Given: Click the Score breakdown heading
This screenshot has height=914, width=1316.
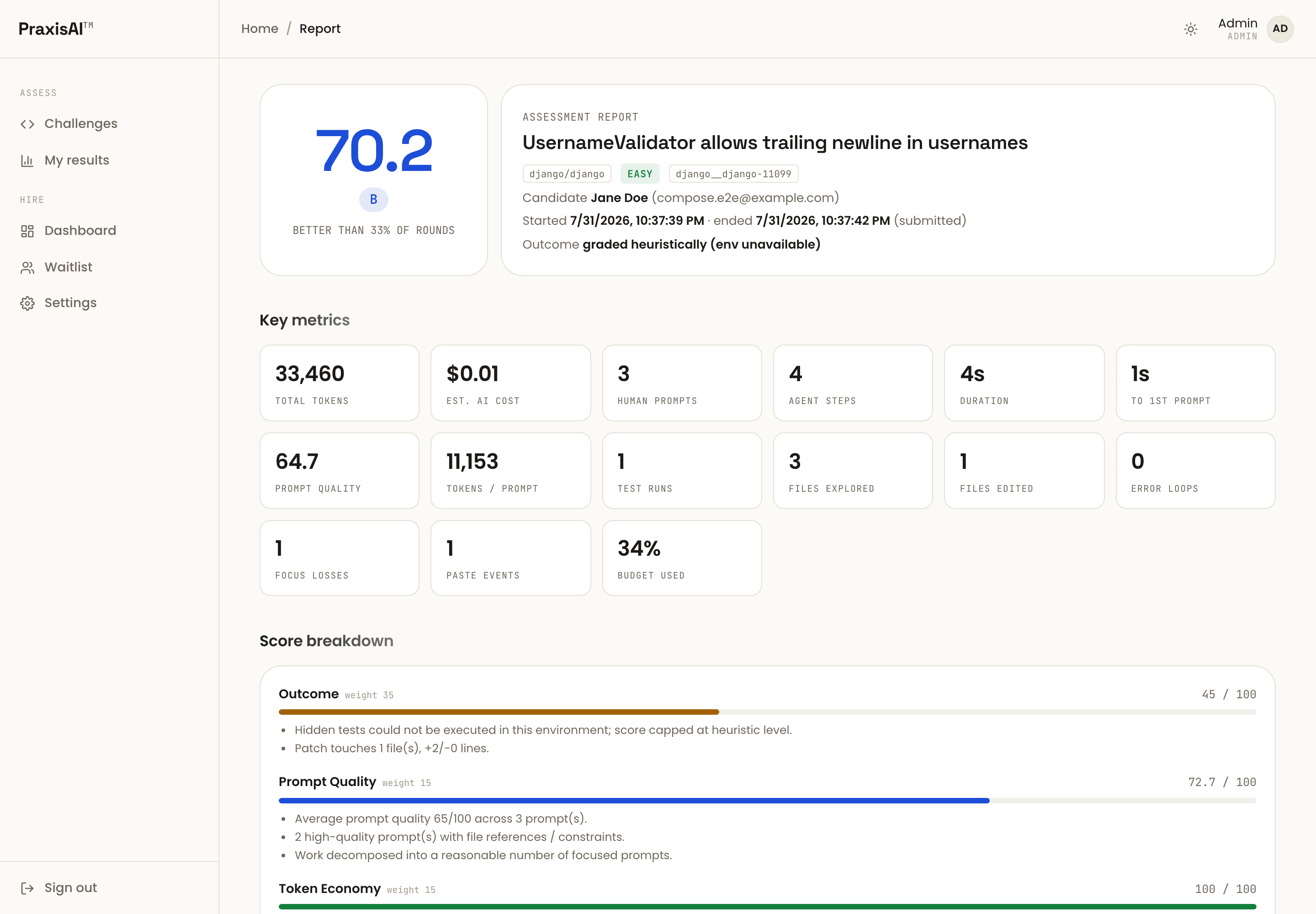Looking at the screenshot, I should point(326,641).
